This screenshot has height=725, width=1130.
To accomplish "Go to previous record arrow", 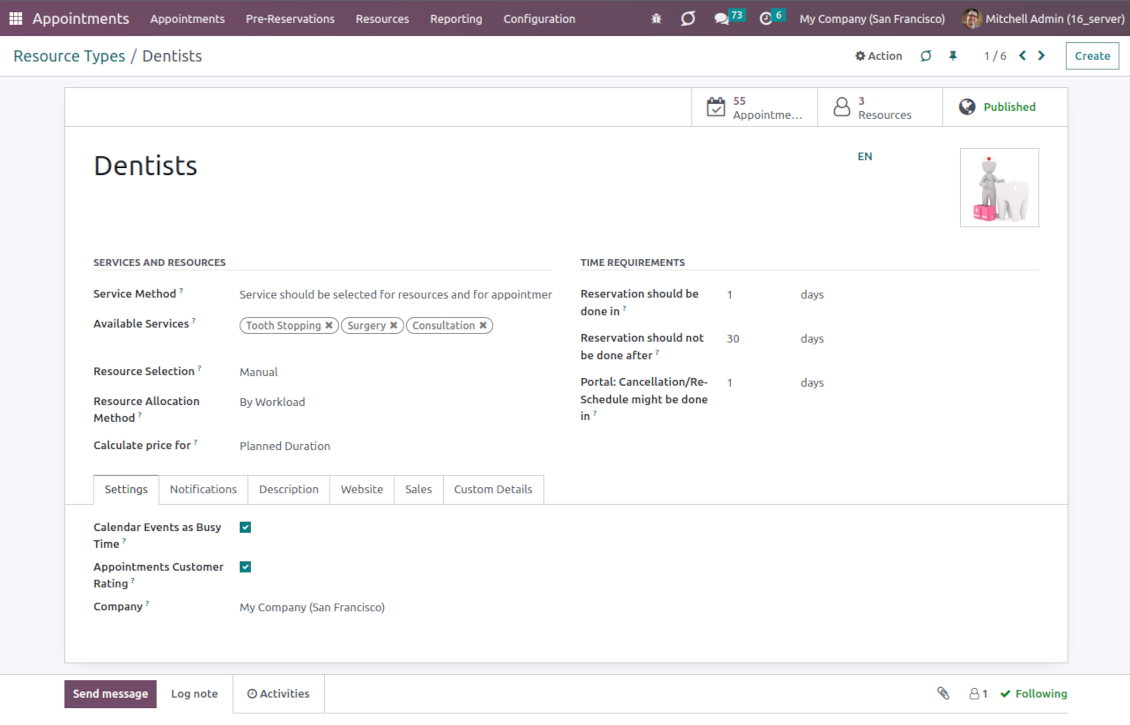I will tap(1022, 56).
